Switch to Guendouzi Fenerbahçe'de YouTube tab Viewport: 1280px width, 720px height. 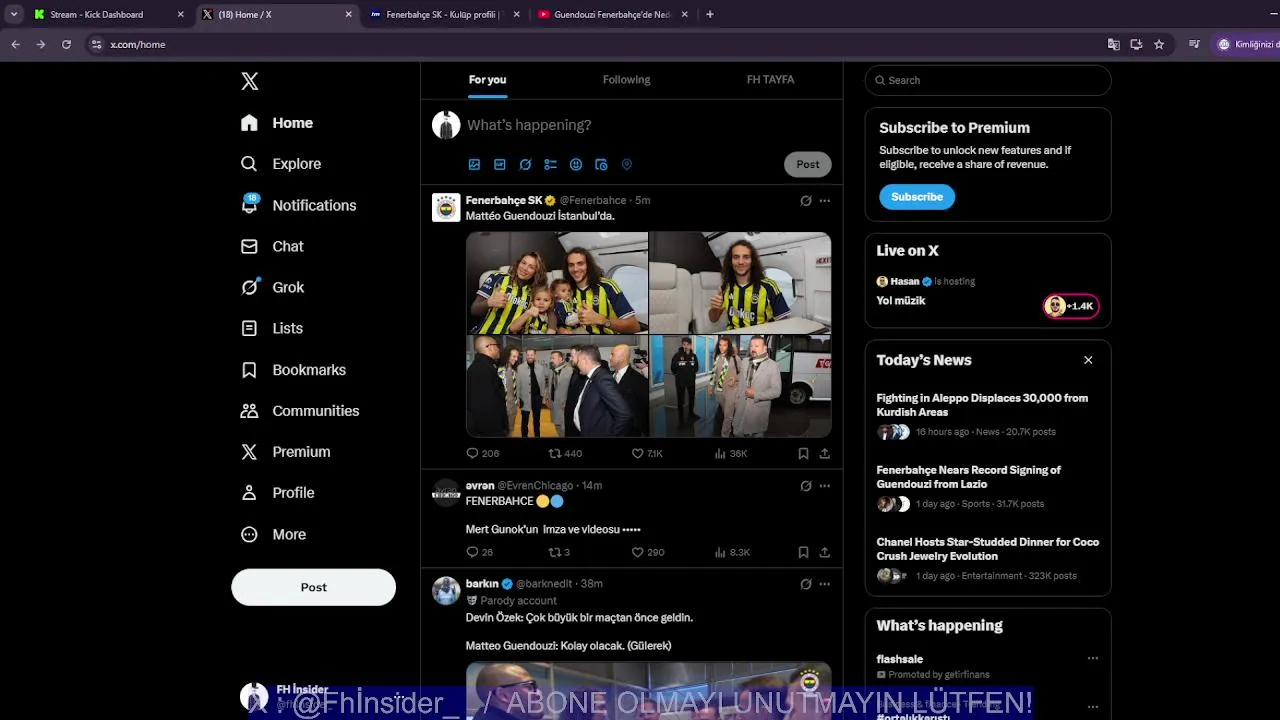point(613,14)
